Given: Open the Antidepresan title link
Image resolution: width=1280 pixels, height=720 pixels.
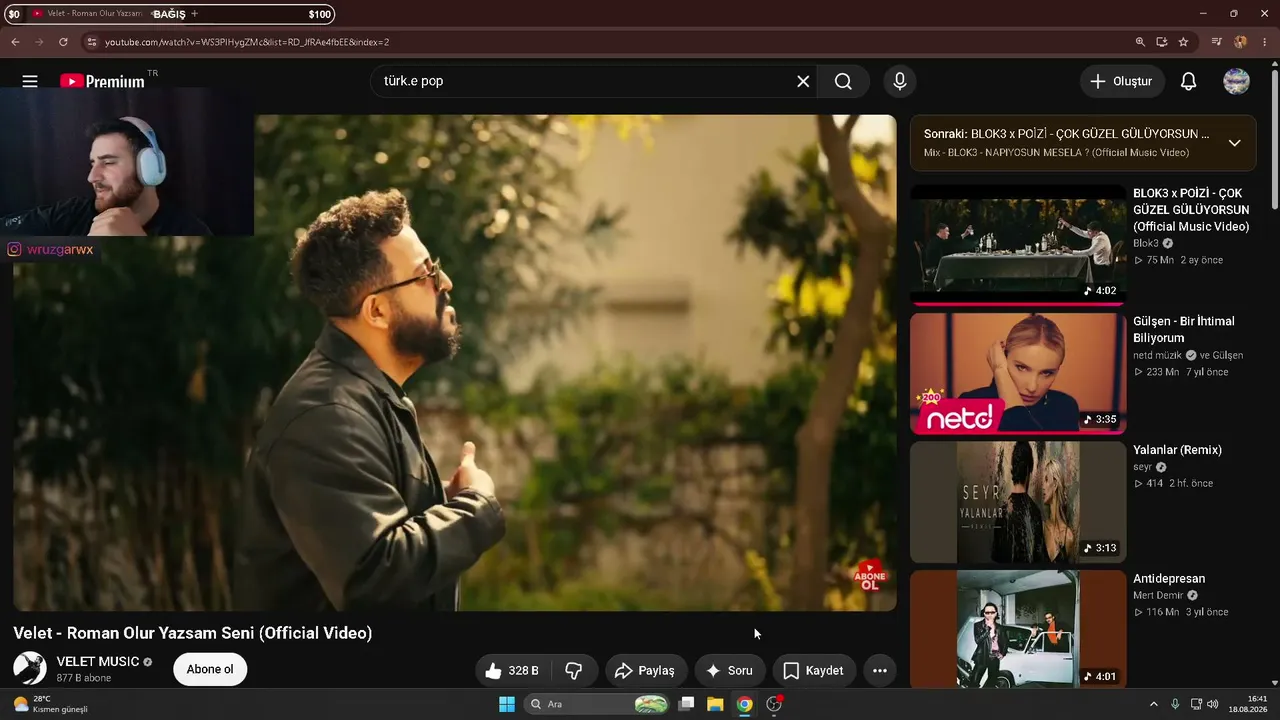Looking at the screenshot, I should coord(1169,579).
